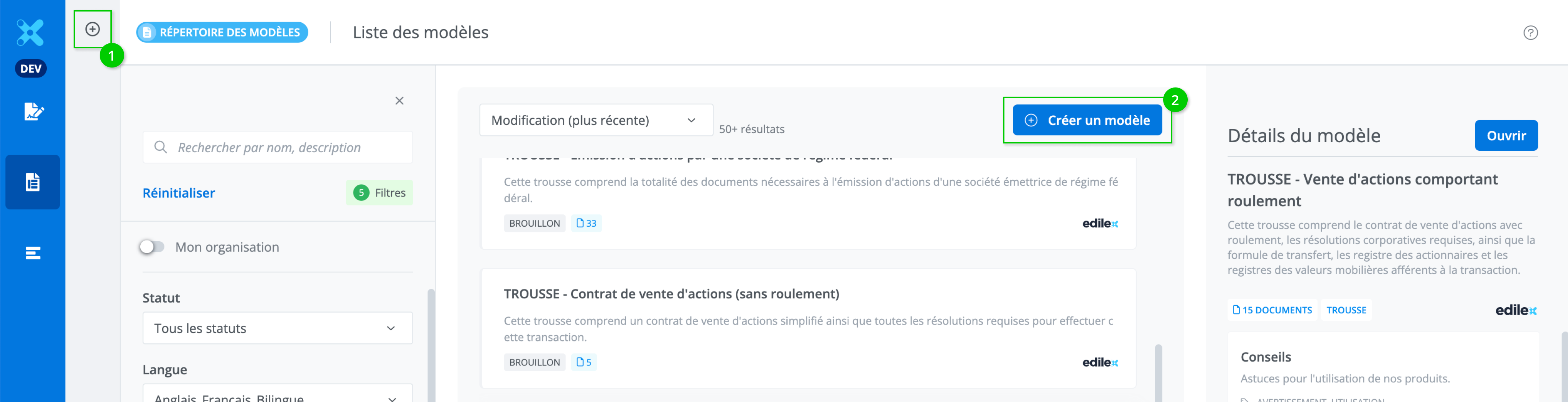
Task: Click the Edilex X logo in sidebar
Action: click(30, 33)
